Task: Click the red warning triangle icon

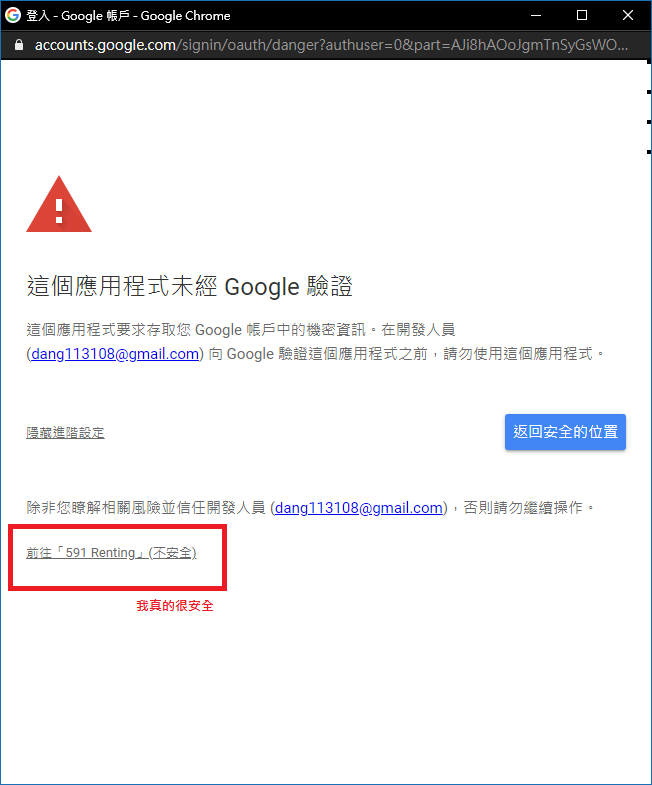Action: coord(59,204)
